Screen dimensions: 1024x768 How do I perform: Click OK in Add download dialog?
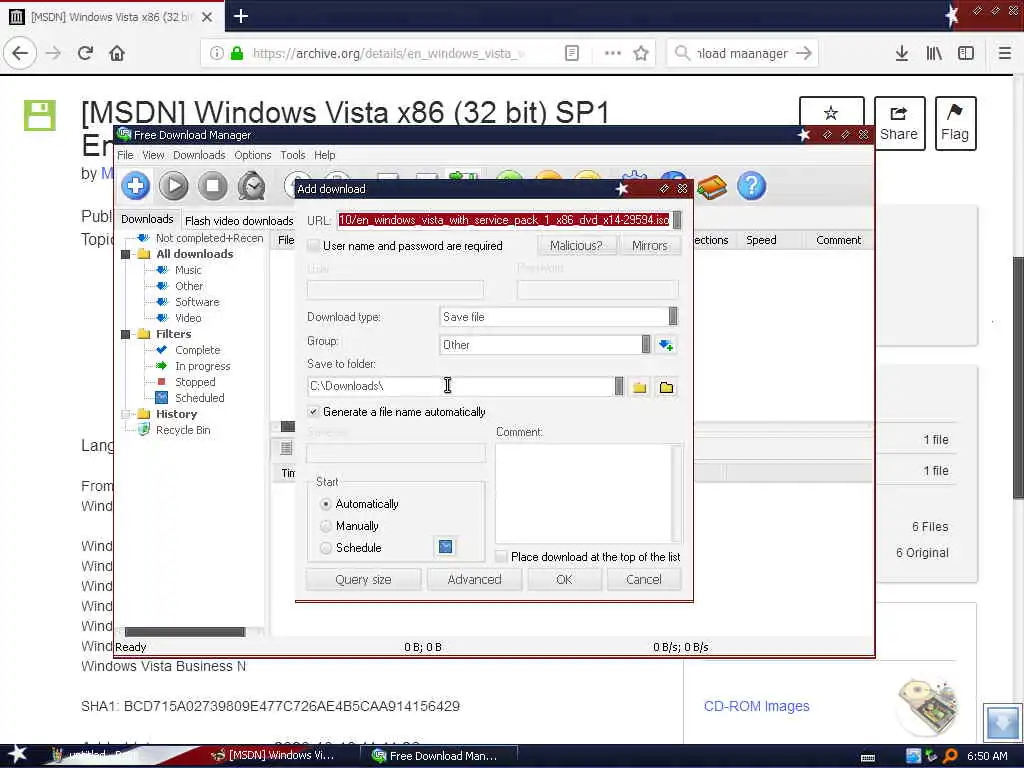tap(564, 579)
